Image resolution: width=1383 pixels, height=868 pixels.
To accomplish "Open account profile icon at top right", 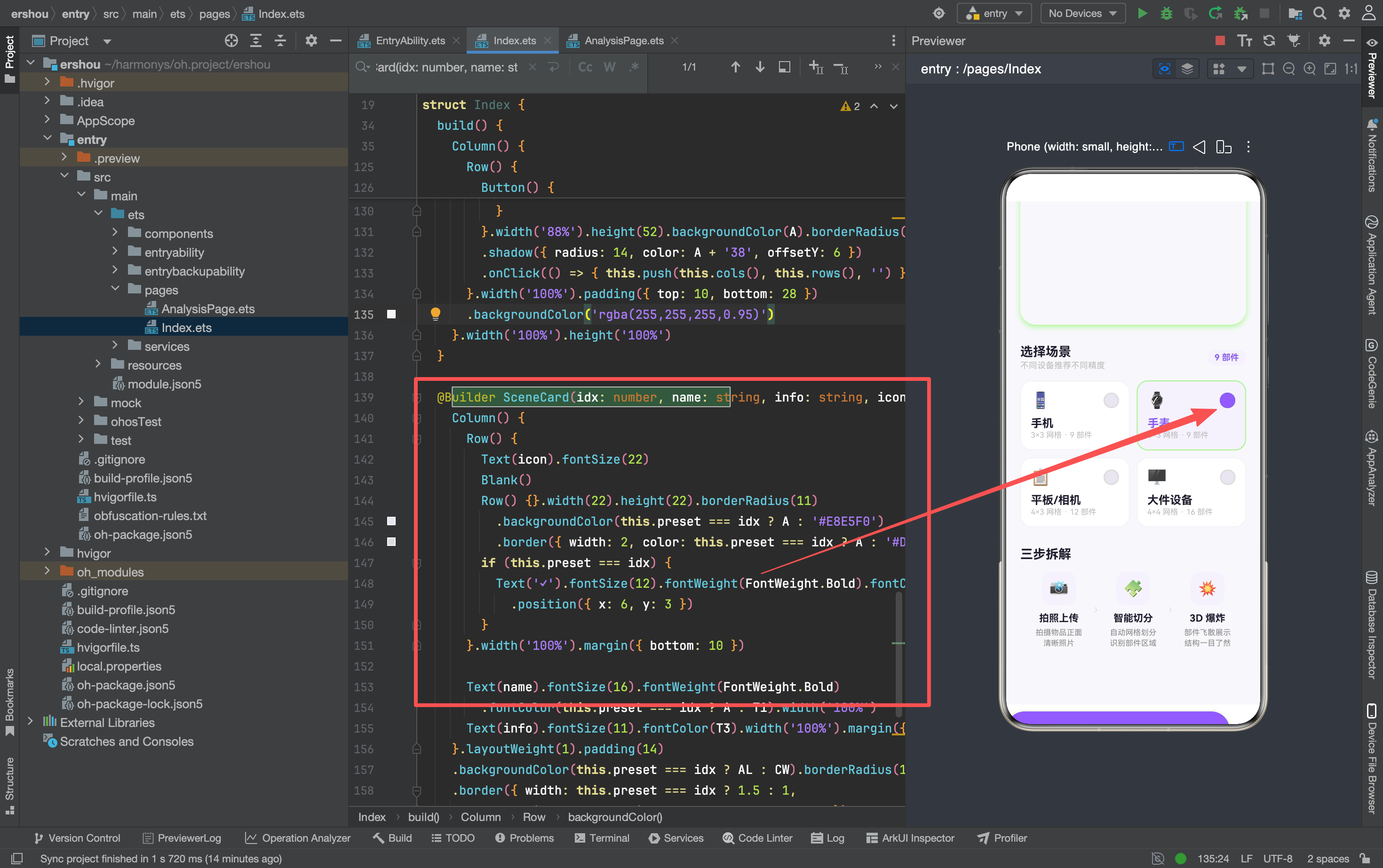I will point(1369,13).
